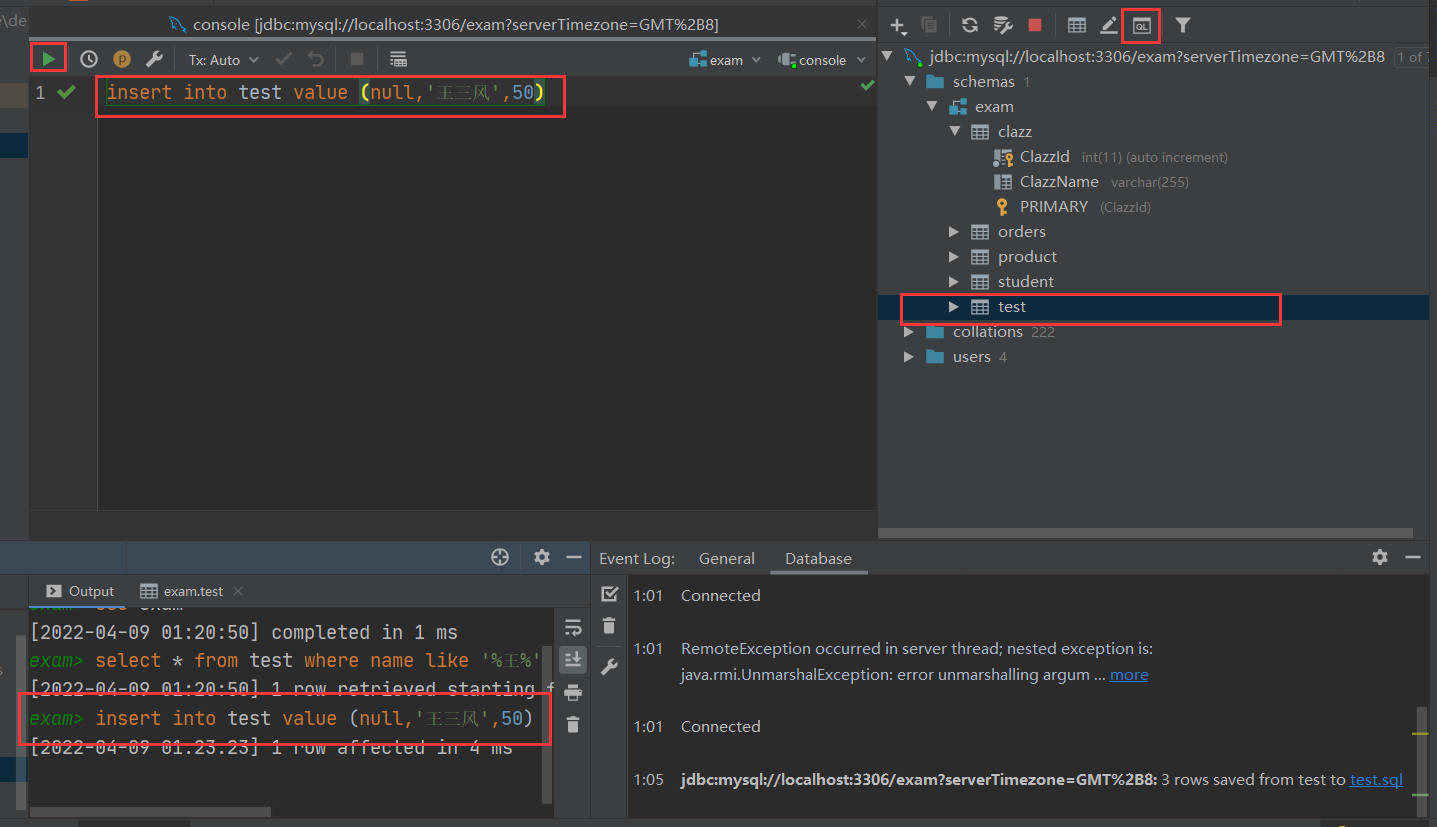The image size is (1437, 827).
Task: Click the insert statement line in output log
Action: (282, 718)
